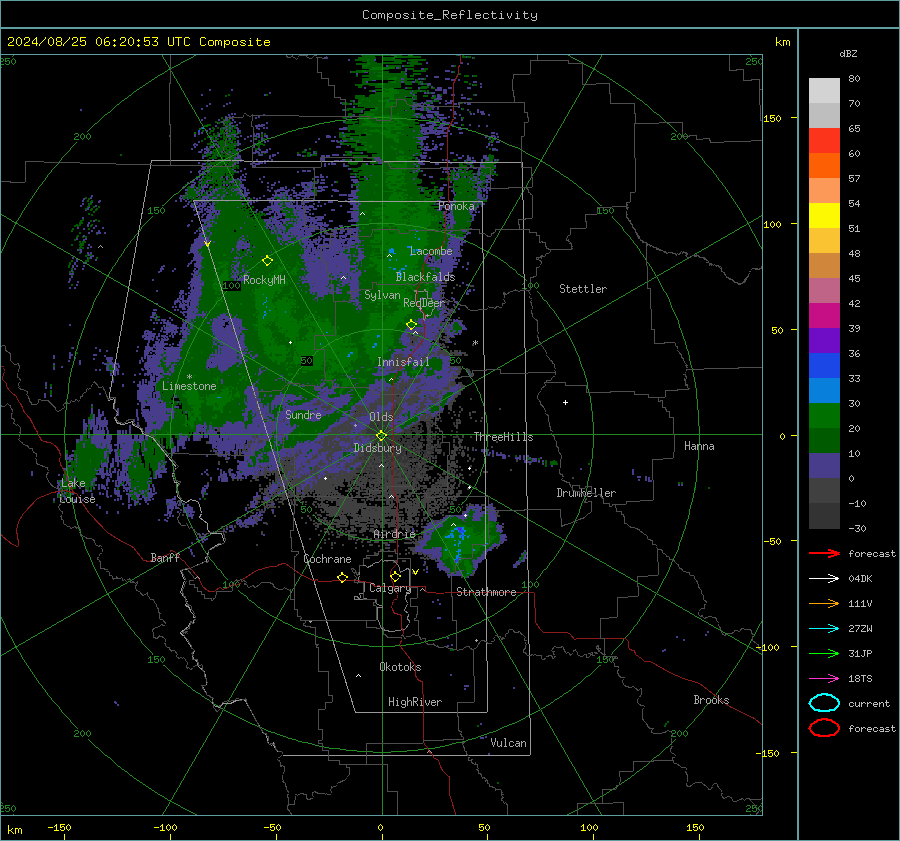Screen dimensions: 900x841
Task: Click the yellow diamond marker near RockyMH
Action: (267, 261)
